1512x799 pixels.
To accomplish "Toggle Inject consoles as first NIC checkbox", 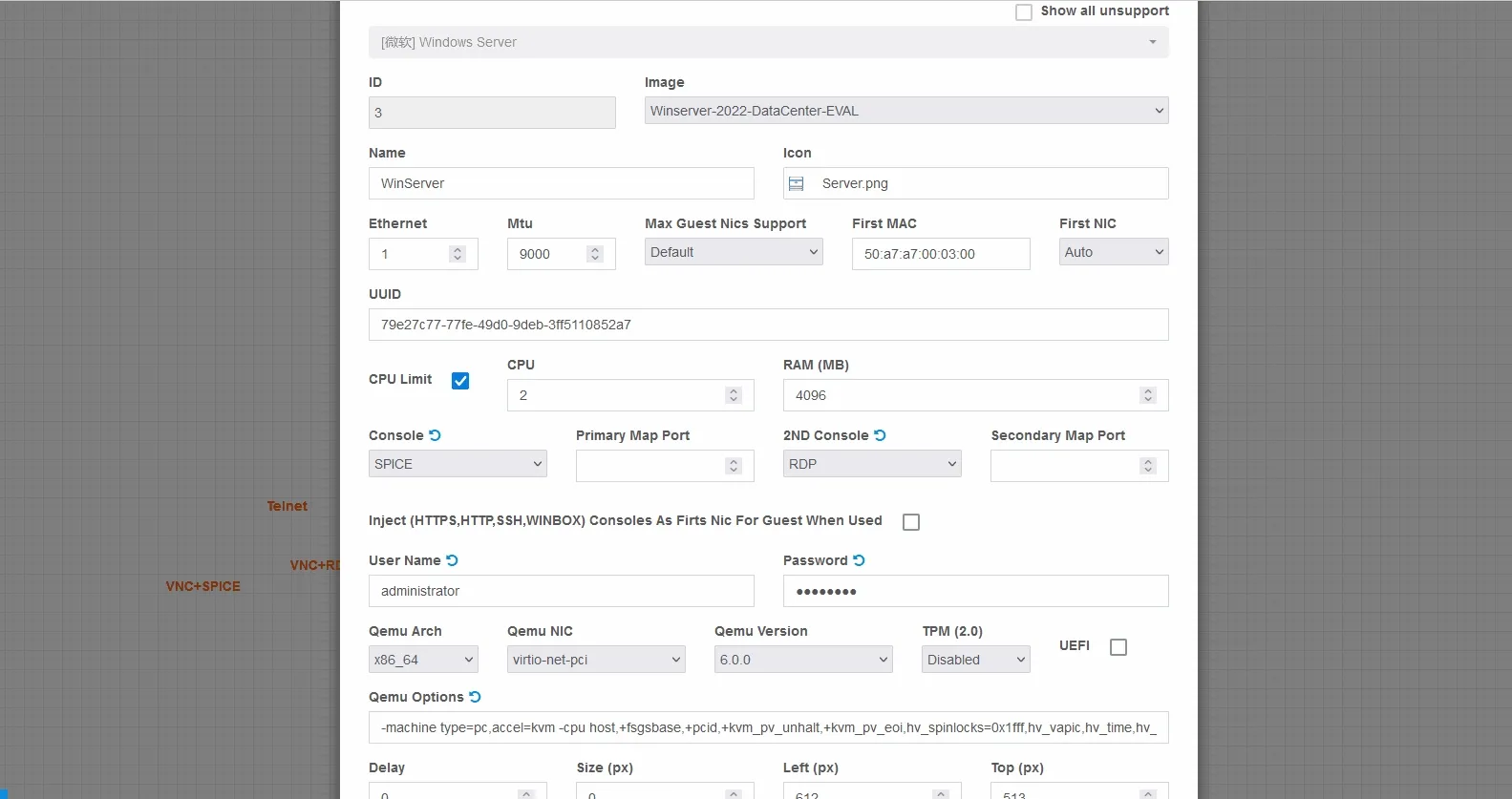I will (x=911, y=522).
